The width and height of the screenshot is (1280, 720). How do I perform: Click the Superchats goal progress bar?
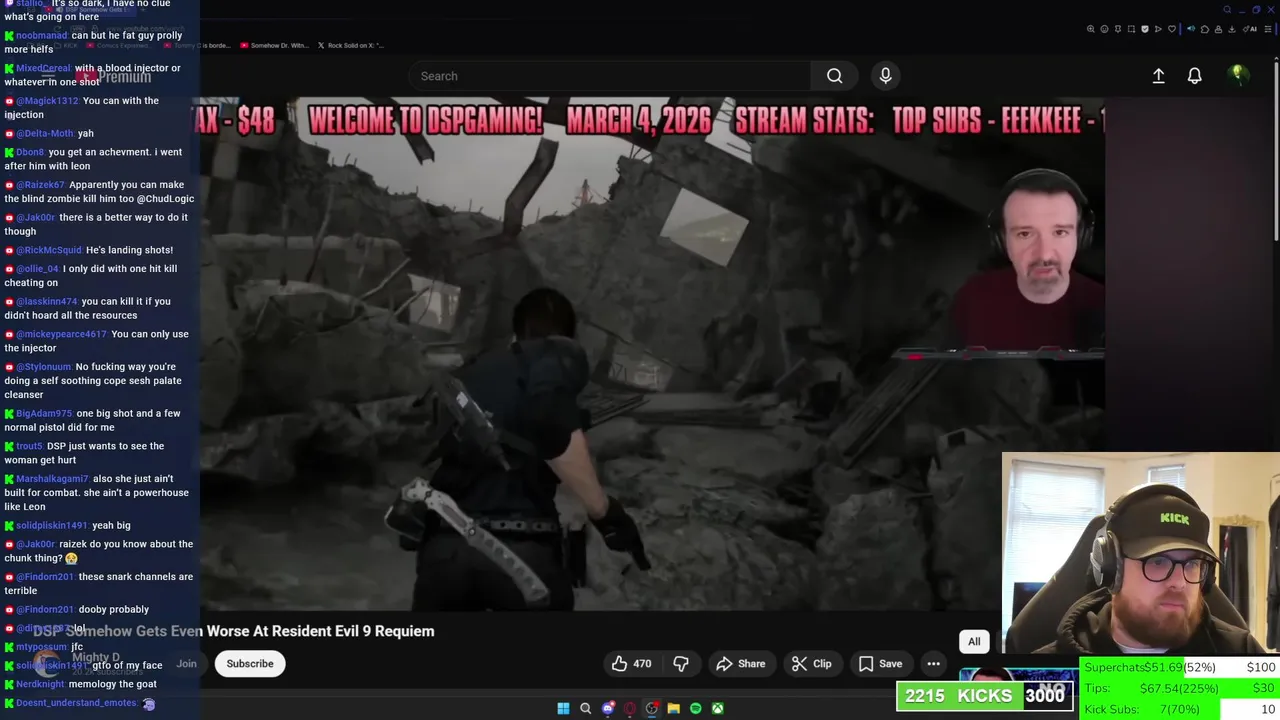click(x=1180, y=667)
